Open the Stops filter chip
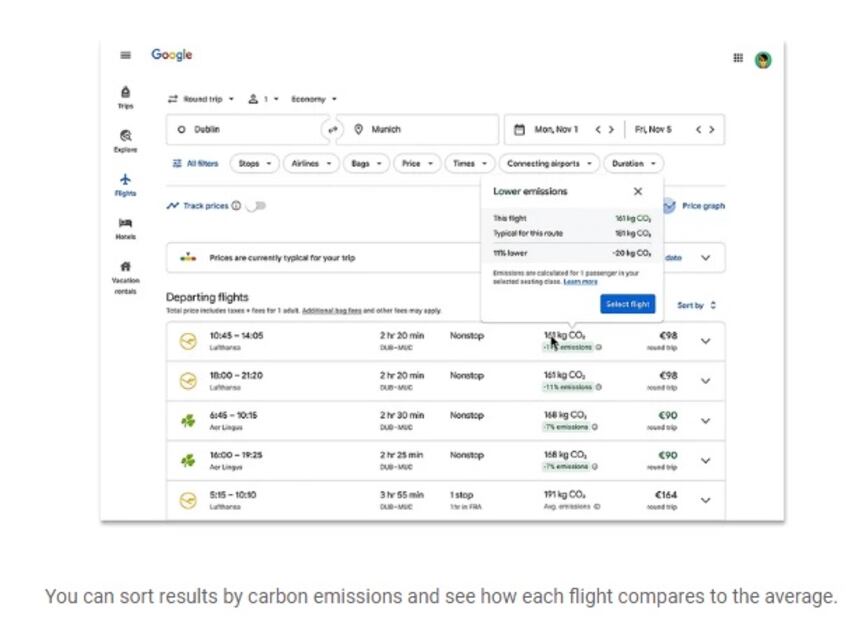855x620 pixels. 254,163
